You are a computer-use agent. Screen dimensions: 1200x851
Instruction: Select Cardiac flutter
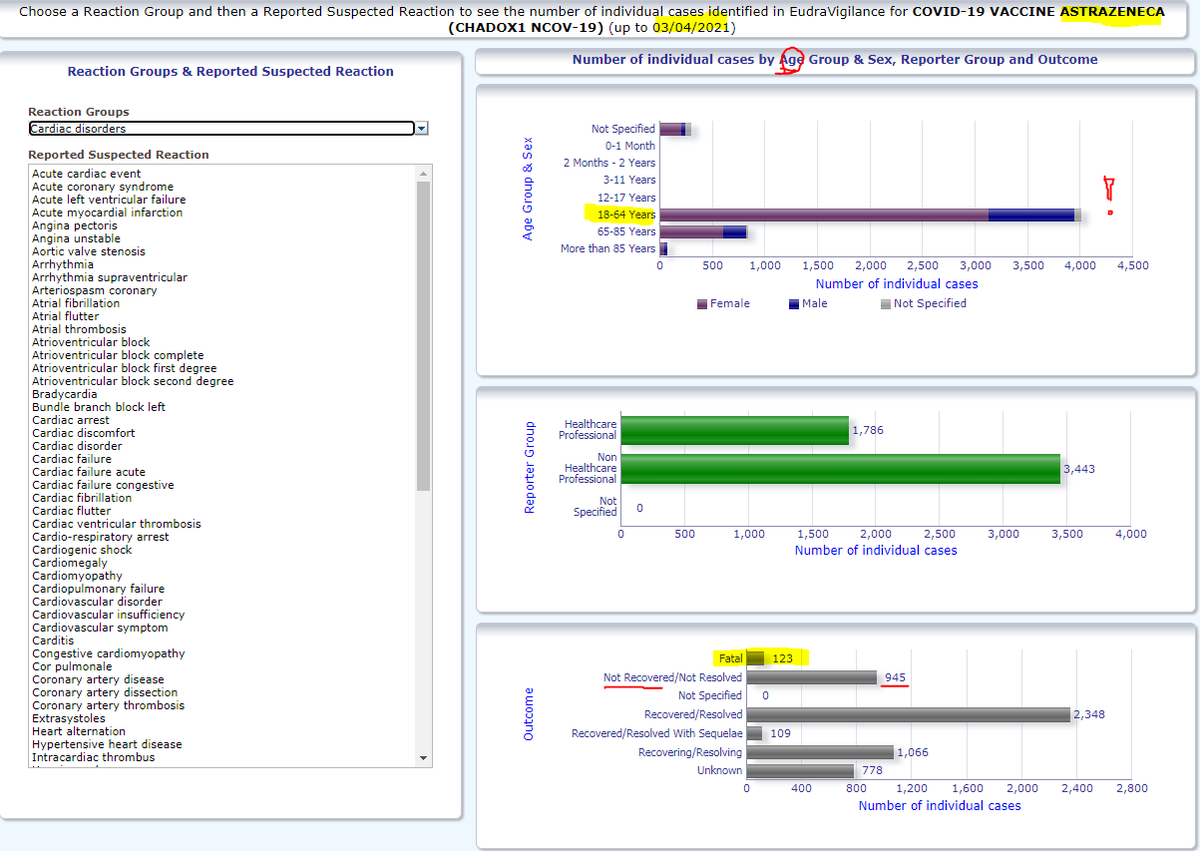(72, 511)
